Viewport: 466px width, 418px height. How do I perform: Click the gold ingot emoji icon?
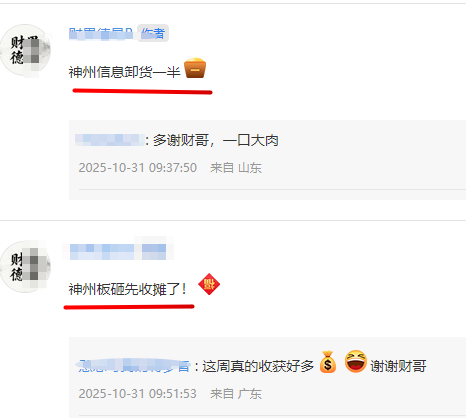[195, 68]
